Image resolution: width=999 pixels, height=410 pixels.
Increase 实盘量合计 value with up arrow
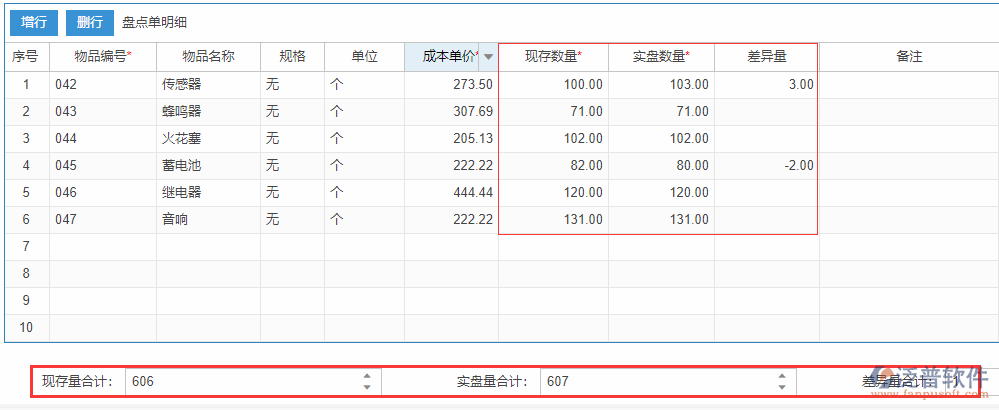pos(782,376)
